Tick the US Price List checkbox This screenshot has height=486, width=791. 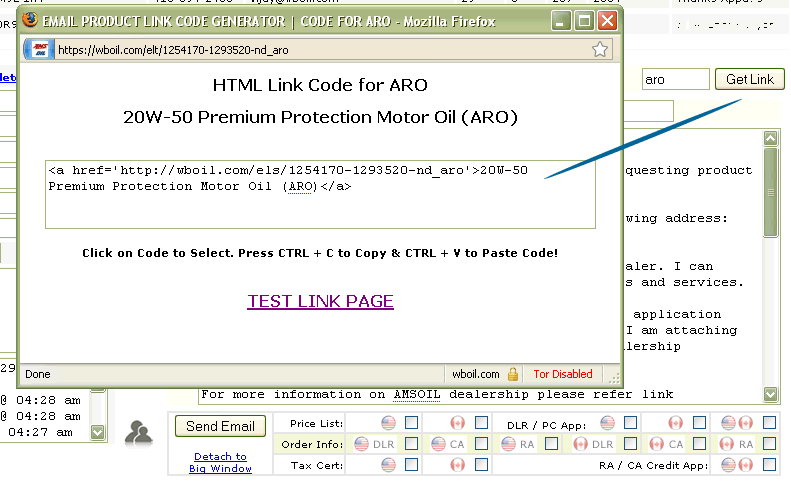[412, 422]
